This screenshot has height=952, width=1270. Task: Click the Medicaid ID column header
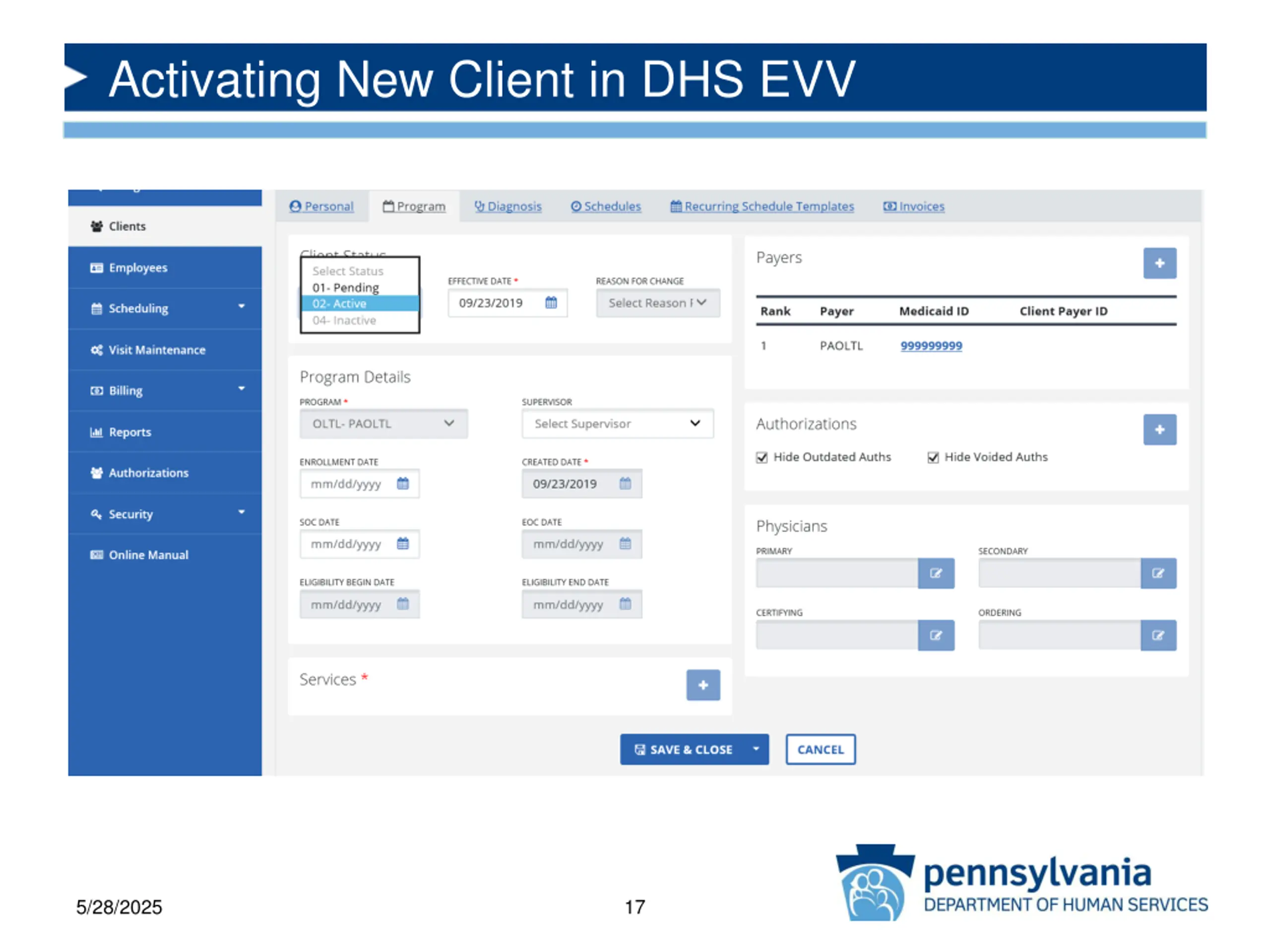click(x=934, y=311)
